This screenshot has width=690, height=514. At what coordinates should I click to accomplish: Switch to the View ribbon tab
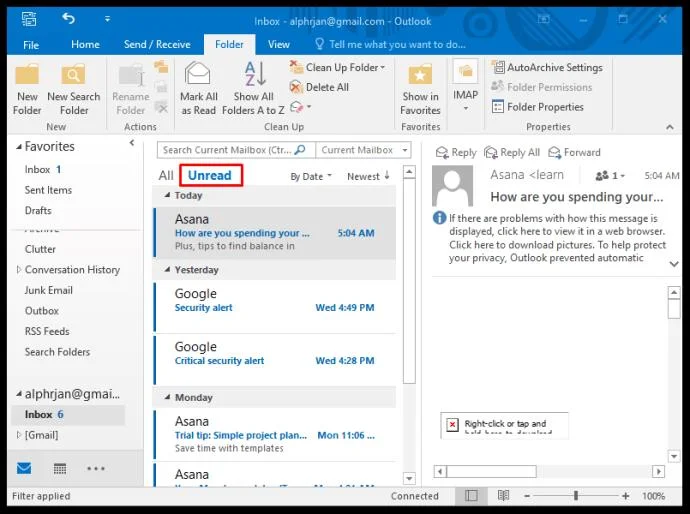[279, 45]
